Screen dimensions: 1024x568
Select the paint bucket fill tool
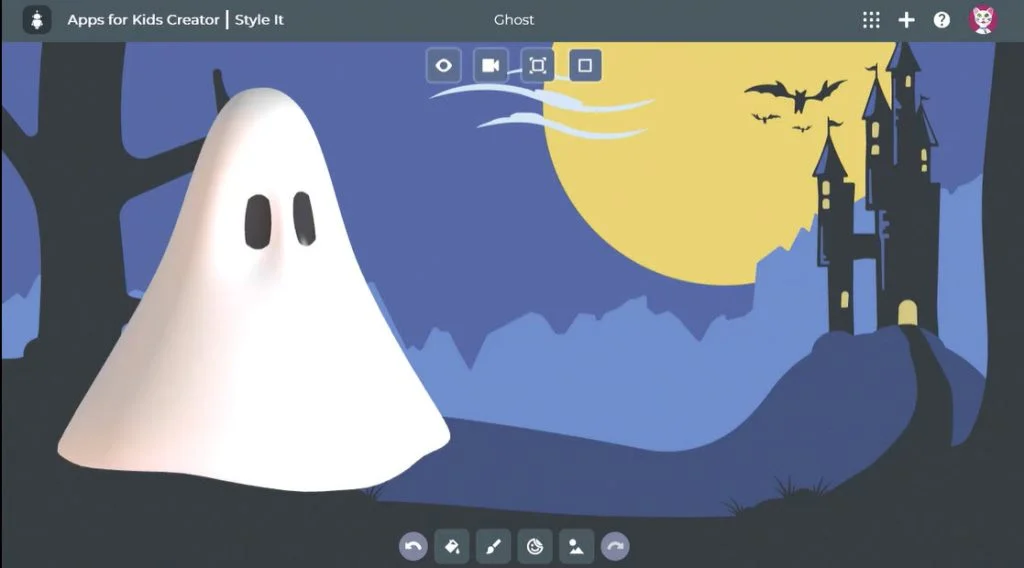452,546
